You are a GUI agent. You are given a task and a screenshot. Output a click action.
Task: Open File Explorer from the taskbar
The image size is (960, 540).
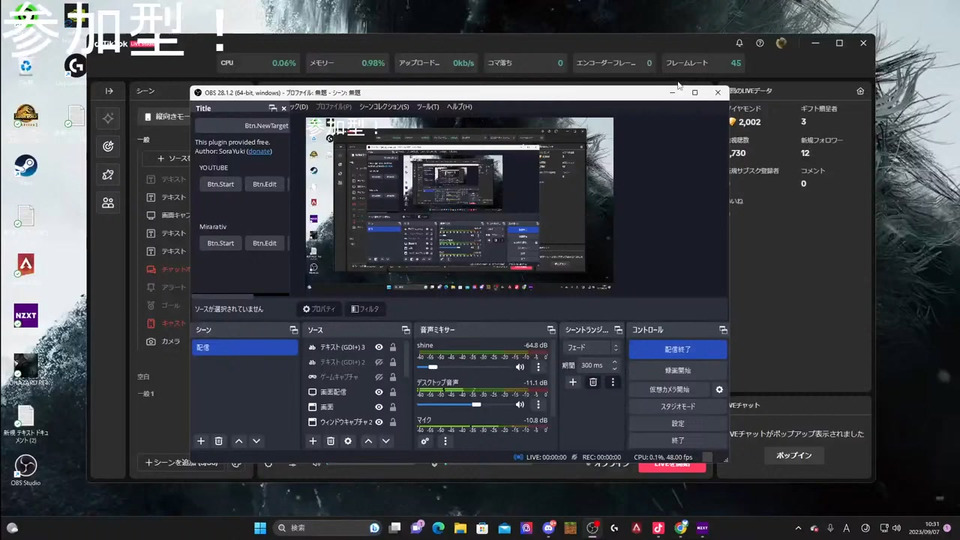pos(460,528)
